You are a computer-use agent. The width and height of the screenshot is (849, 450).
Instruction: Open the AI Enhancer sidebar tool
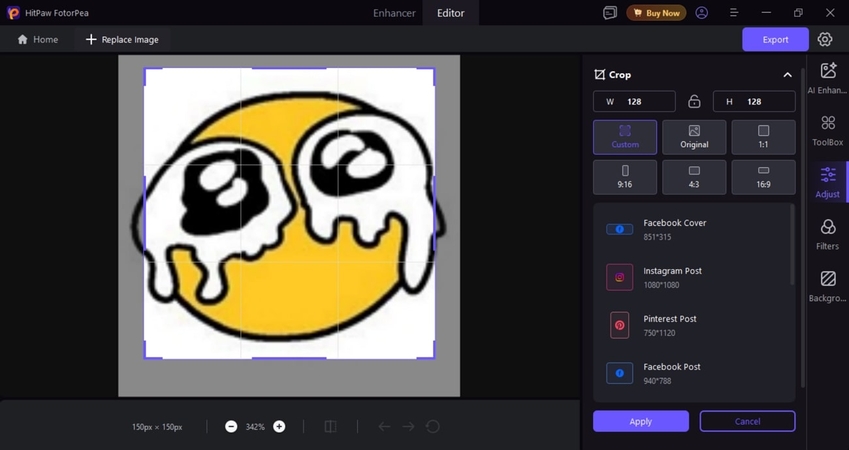click(x=827, y=78)
